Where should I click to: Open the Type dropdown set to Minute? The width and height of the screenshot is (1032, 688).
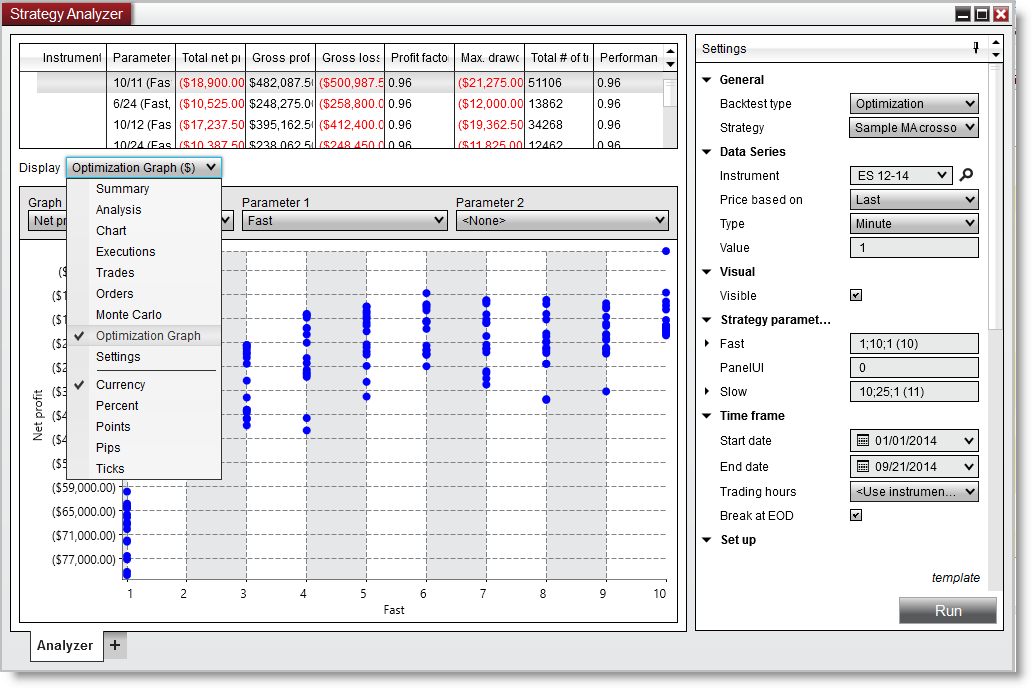[x=913, y=223]
